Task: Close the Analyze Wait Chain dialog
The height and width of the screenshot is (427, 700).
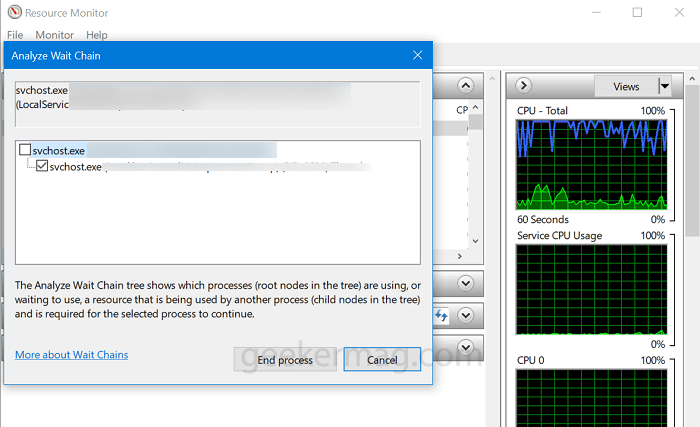Action: tap(417, 55)
